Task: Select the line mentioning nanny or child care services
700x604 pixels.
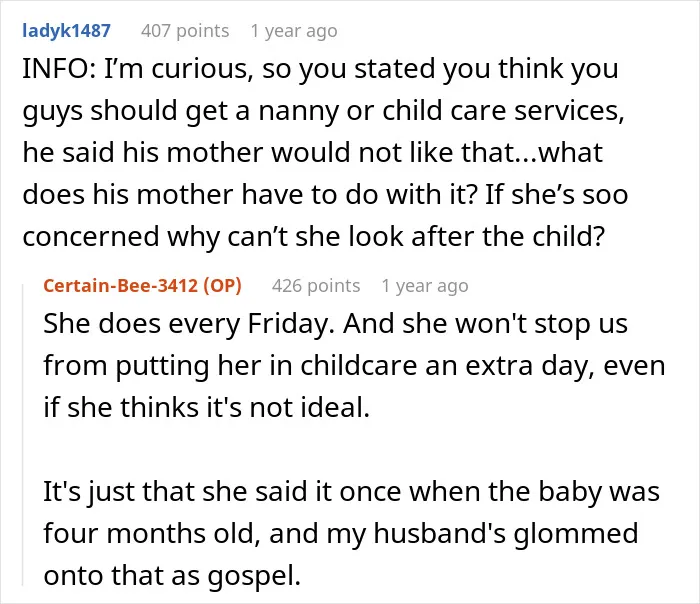Action: 323,111
